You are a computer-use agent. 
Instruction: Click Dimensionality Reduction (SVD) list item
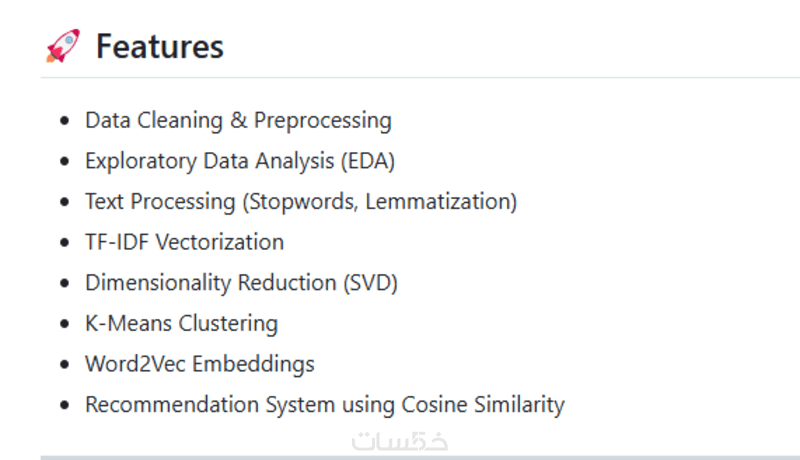click(241, 283)
